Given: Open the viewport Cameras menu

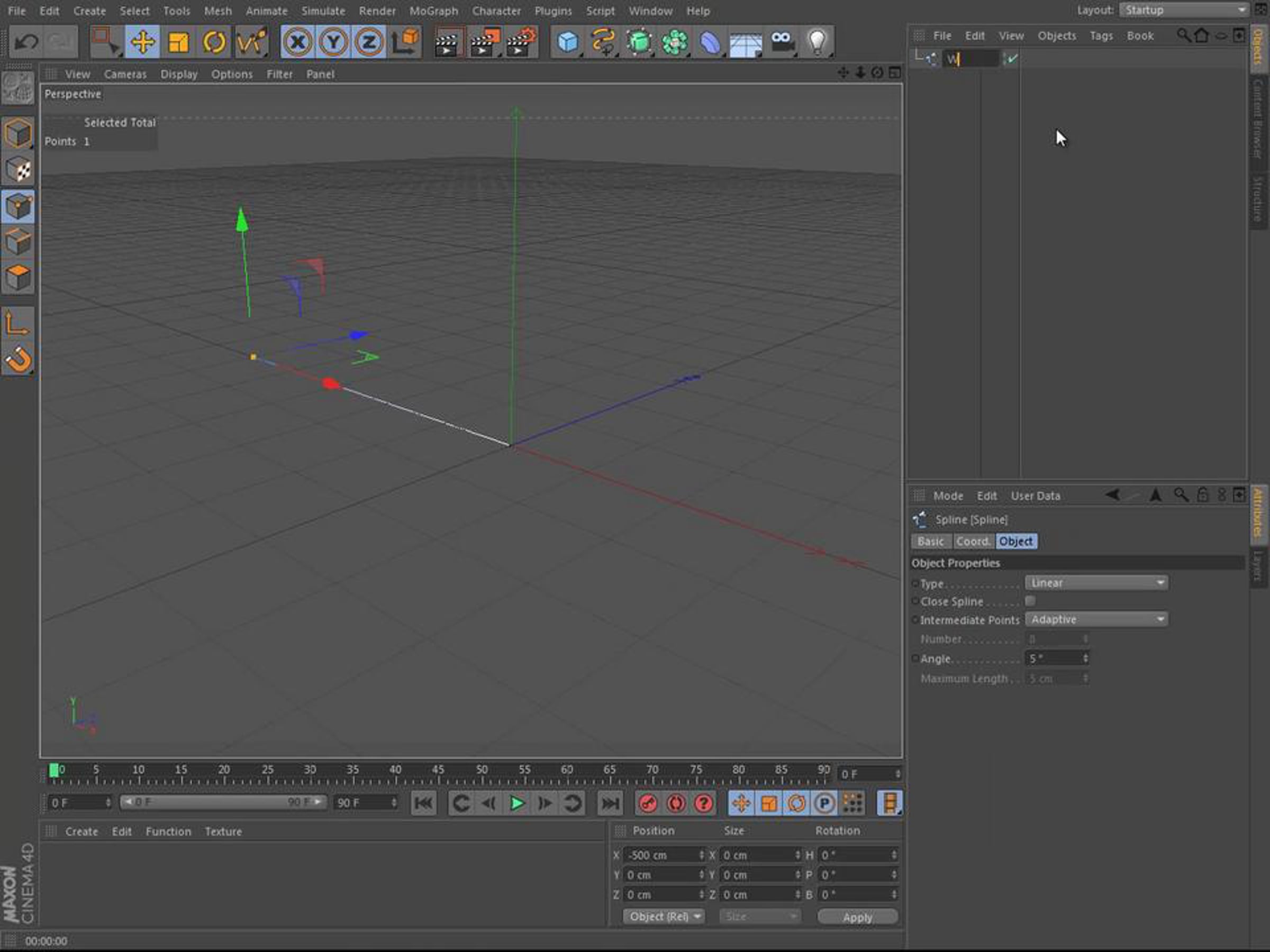Looking at the screenshot, I should click(125, 74).
